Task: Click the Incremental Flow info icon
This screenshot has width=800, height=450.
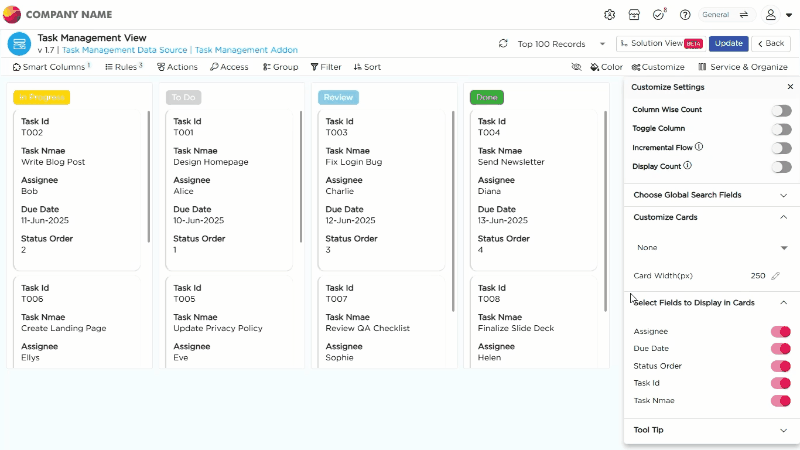Action: [x=699, y=147]
